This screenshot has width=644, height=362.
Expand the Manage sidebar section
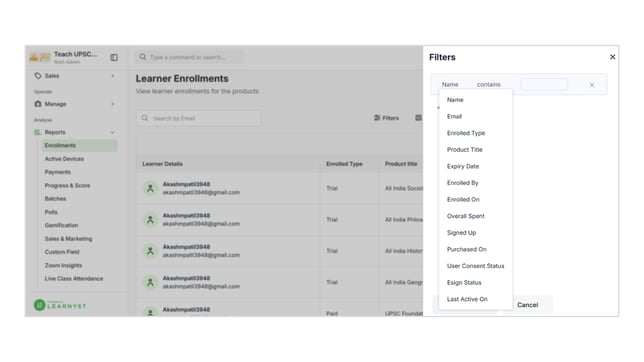point(113,104)
